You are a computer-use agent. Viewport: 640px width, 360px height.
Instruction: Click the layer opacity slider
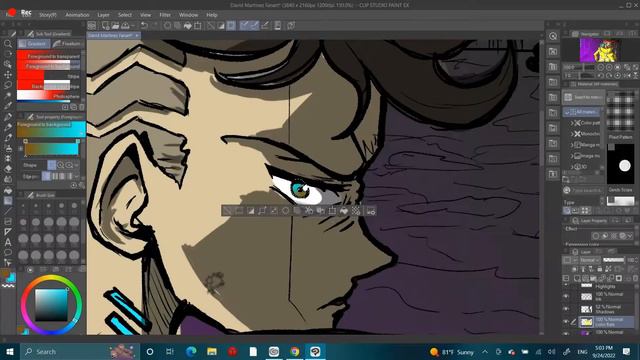coord(613,260)
